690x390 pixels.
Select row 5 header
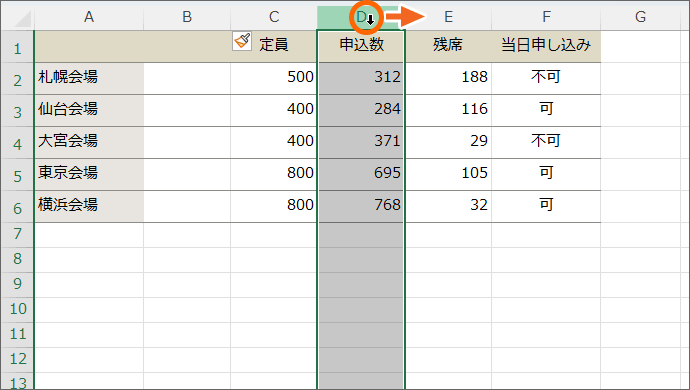pos(18,175)
